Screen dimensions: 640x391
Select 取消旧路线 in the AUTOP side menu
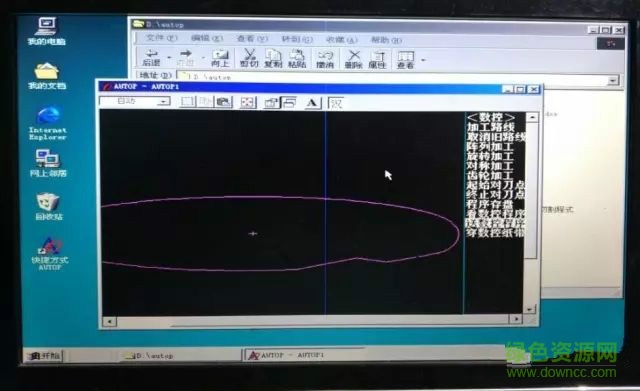pyautogui.click(x=496, y=137)
